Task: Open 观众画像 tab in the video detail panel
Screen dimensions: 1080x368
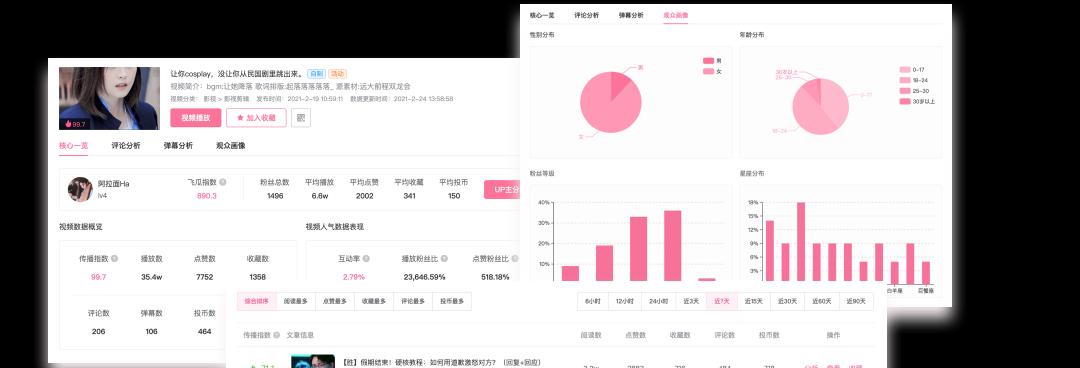Action: (231, 145)
